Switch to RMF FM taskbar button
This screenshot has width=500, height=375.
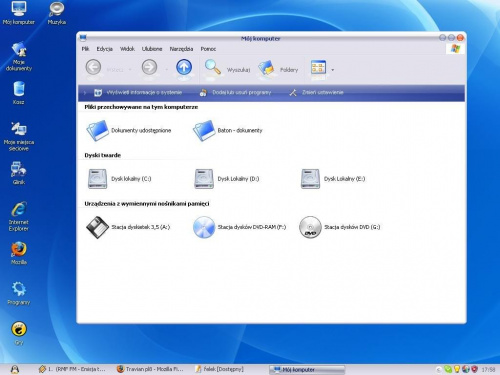coord(72,369)
